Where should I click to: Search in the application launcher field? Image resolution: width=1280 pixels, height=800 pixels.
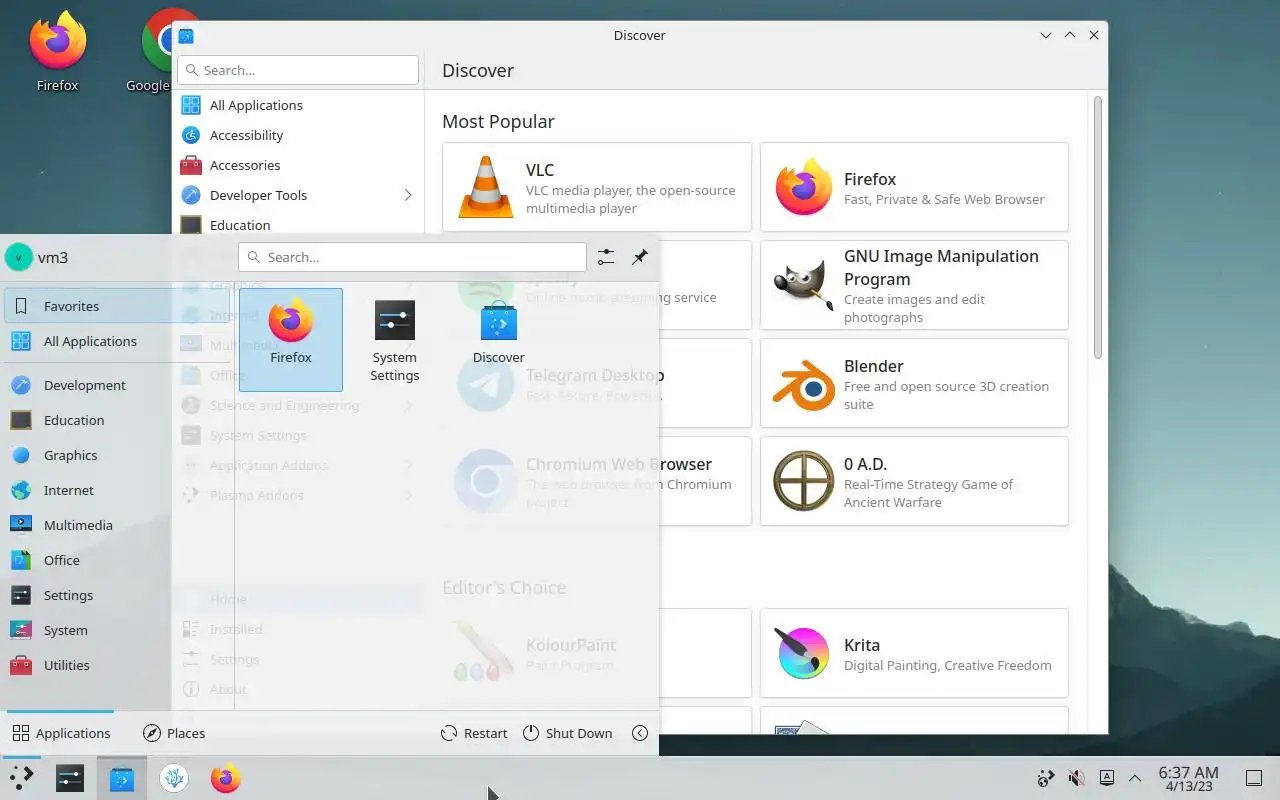(x=412, y=257)
